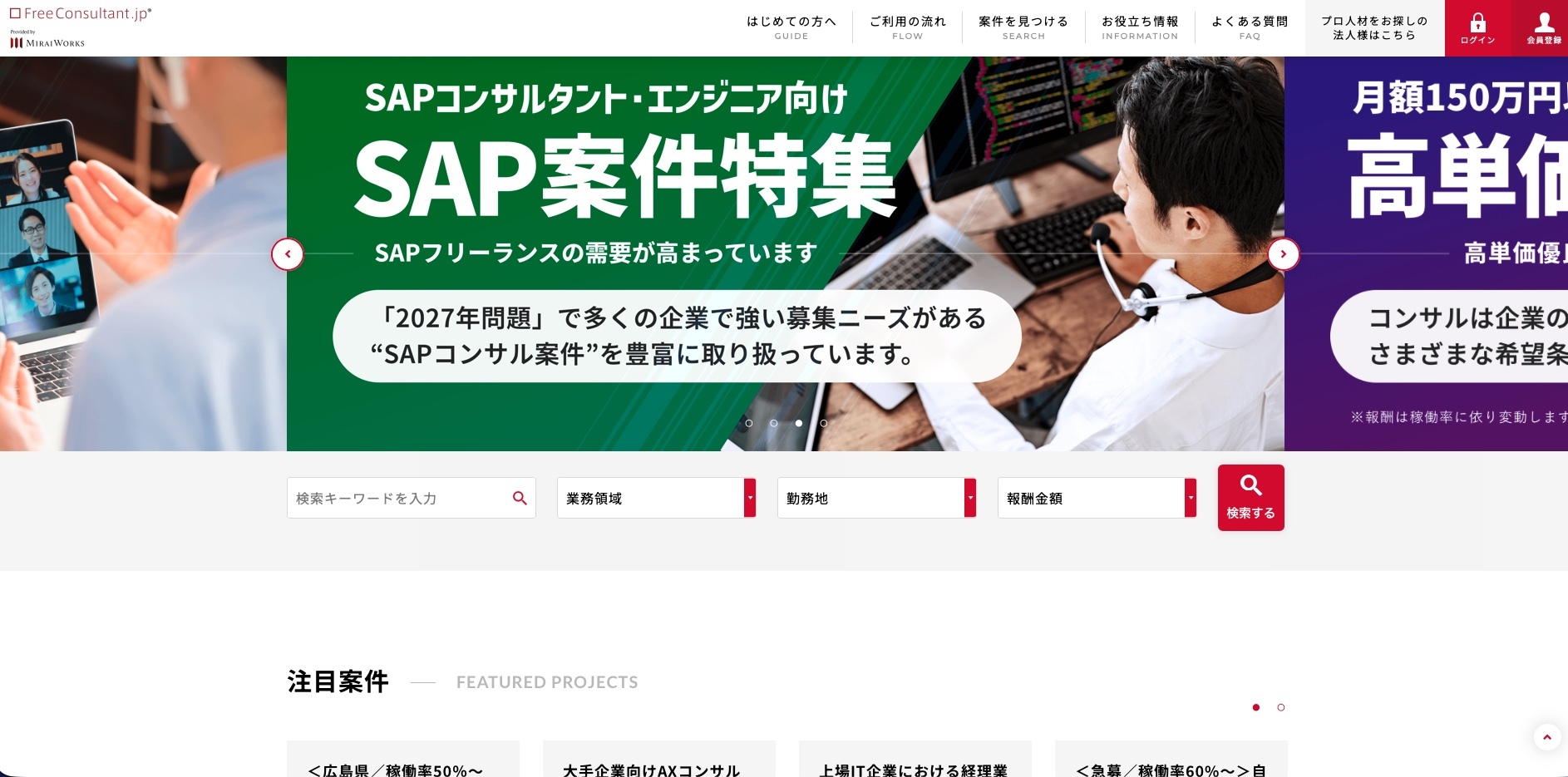The width and height of the screenshot is (1568, 777).
Task: Advance to next carousel banner arrow
Action: coord(1283,254)
